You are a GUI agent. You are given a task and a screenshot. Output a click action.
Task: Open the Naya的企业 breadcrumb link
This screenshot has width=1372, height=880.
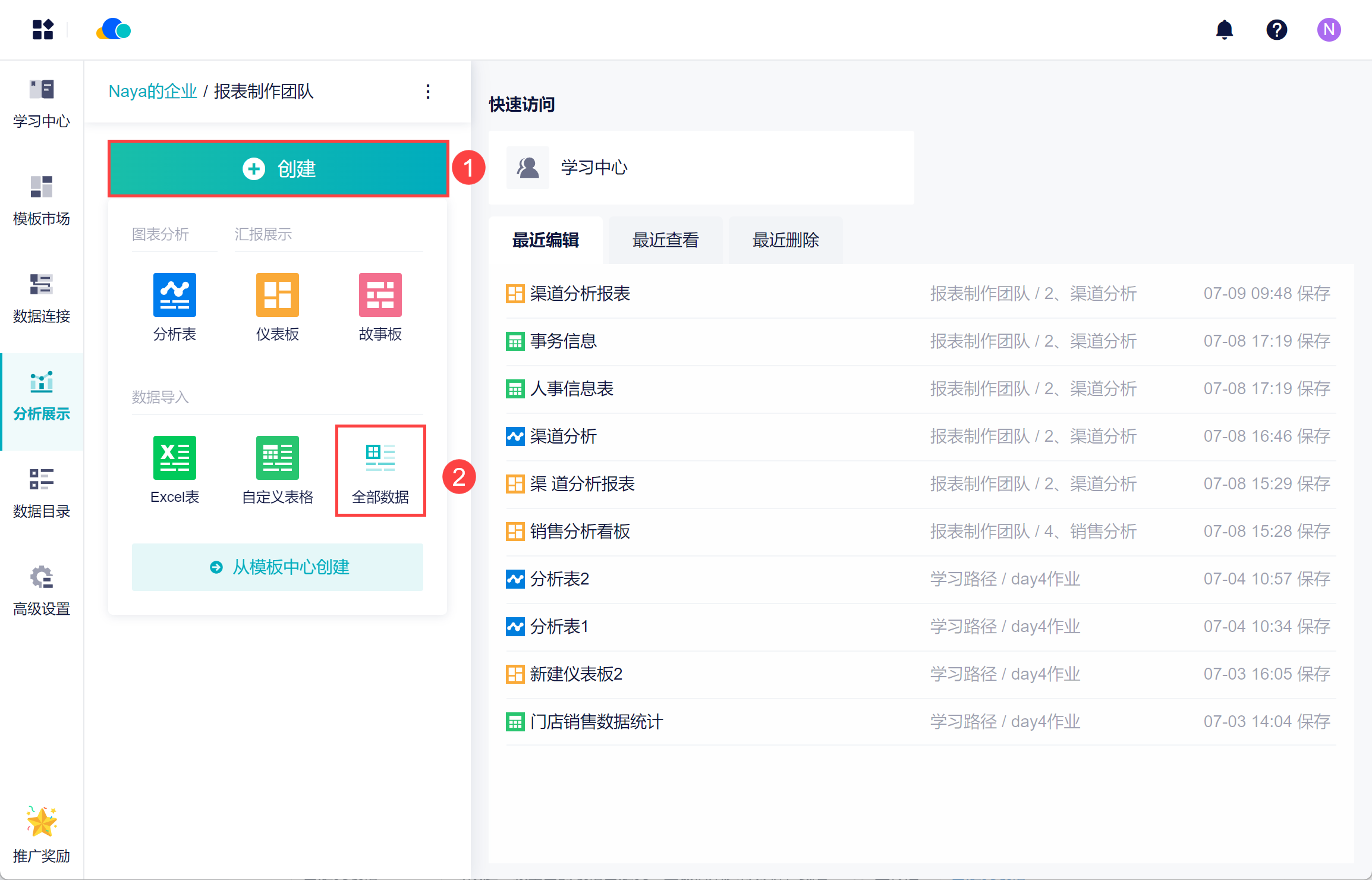pyautogui.click(x=153, y=92)
